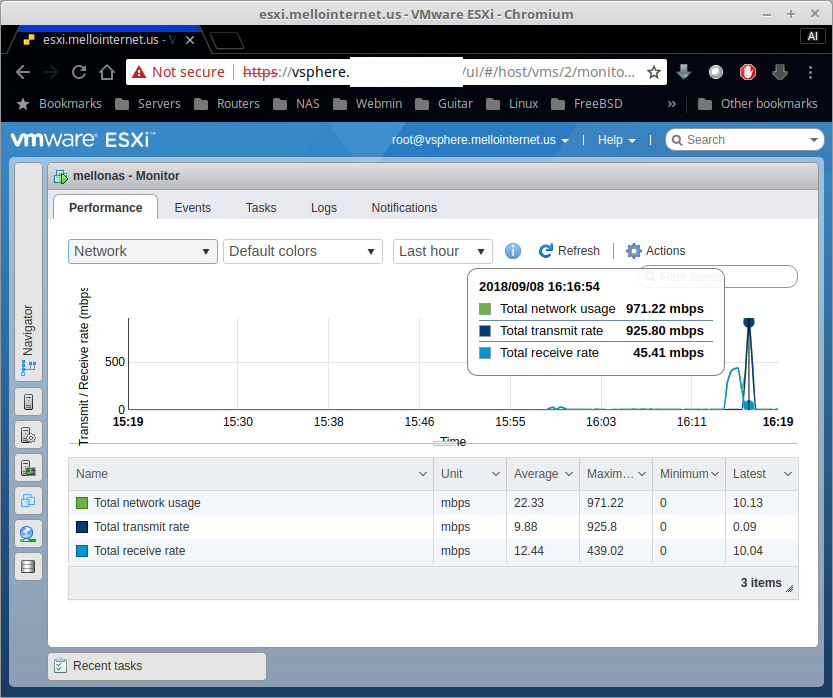Viewport: 833px width, 698px height.
Task: Switch to the Events tab
Action: click(192, 208)
